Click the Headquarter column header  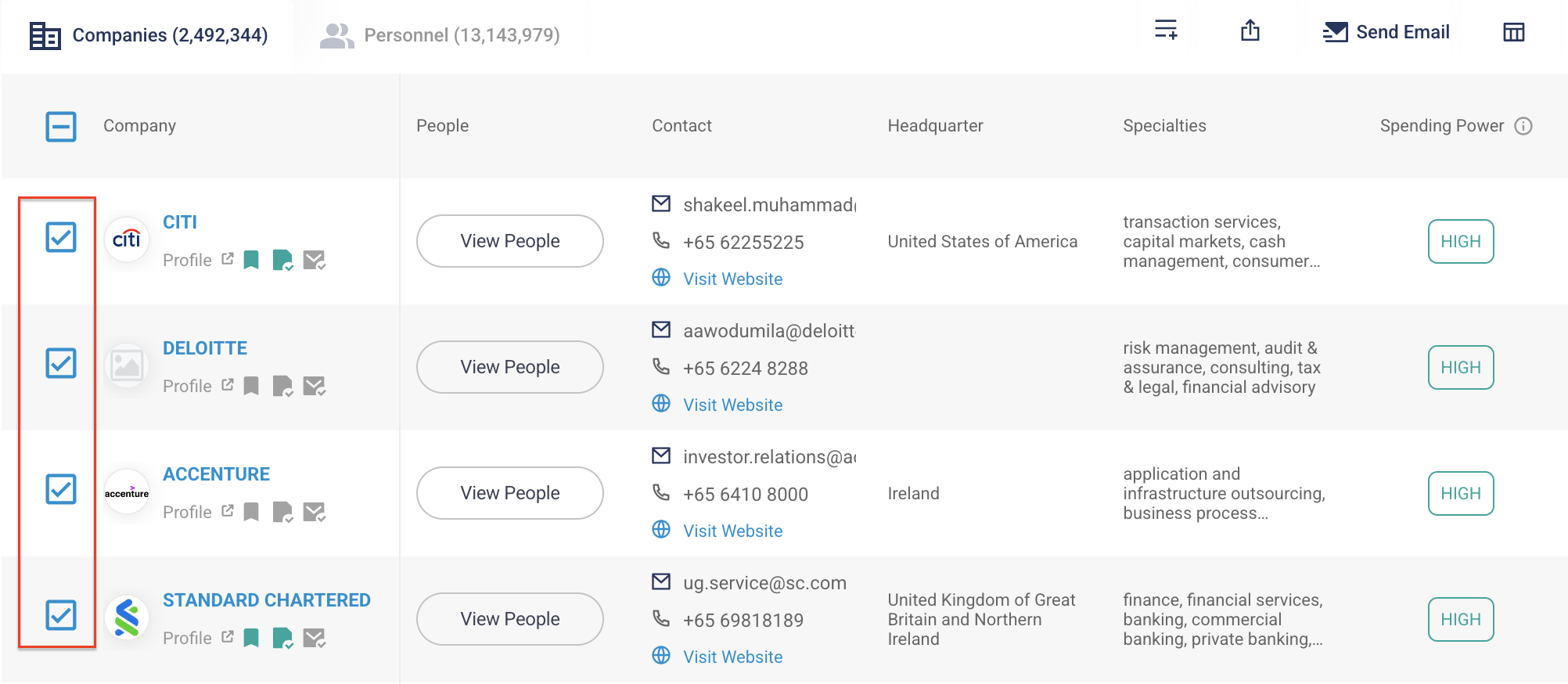pyautogui.click(x=936, y=126)
